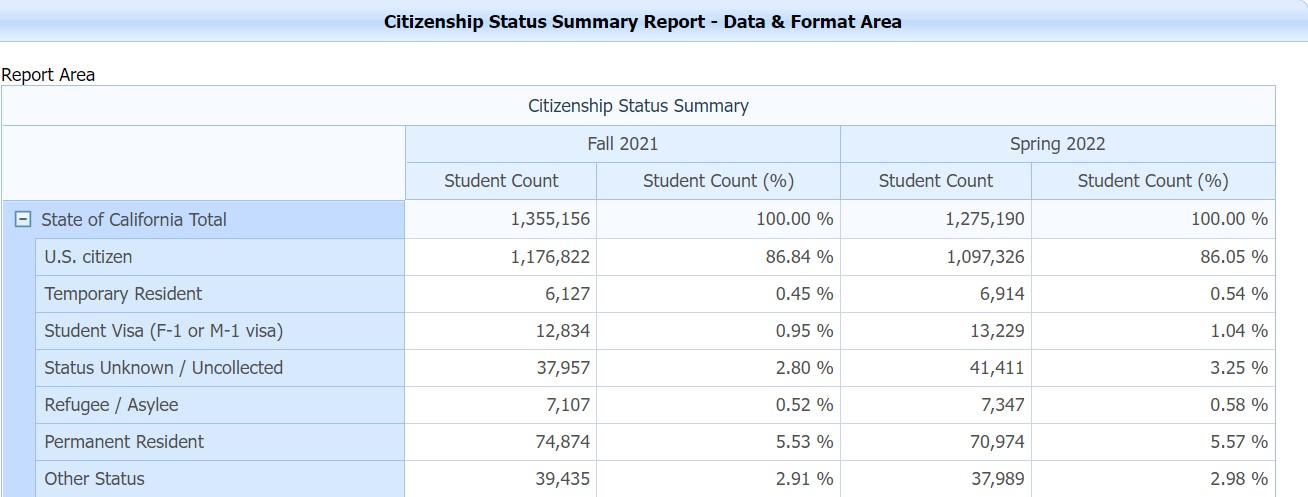
Task: Click the Data & Format Area panel title
Action: pyautogui.click(x=643, y=21)
